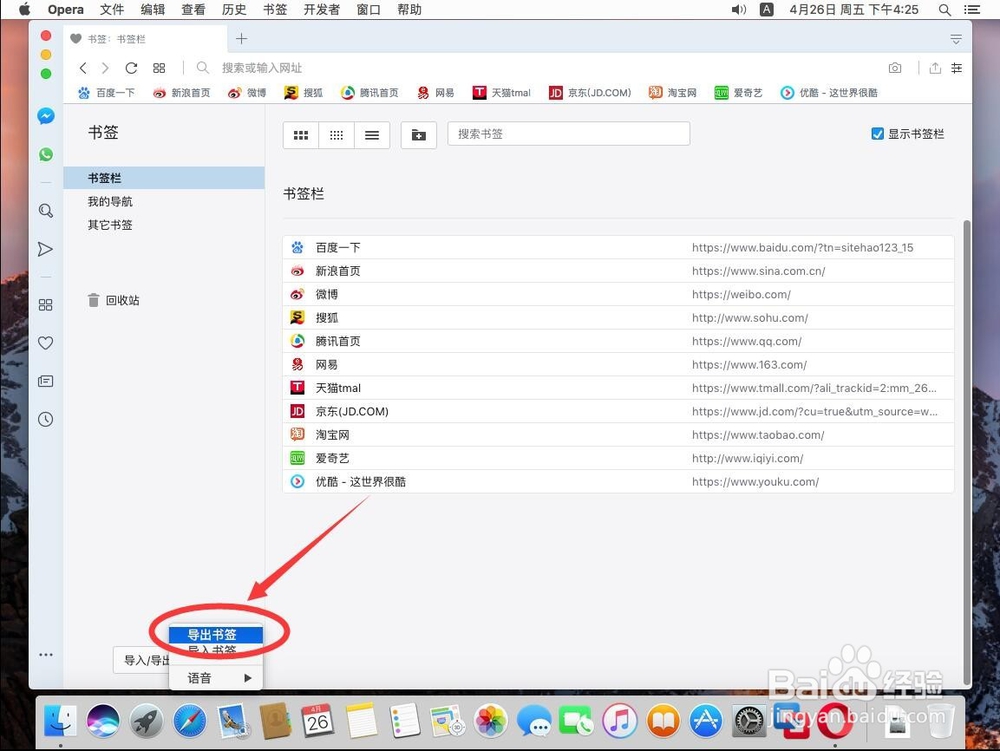Image resolution: width=1000 pixels, height=751 pixels.
Task: Expand the 语音 submenu
Action: (x=215, y=677)
